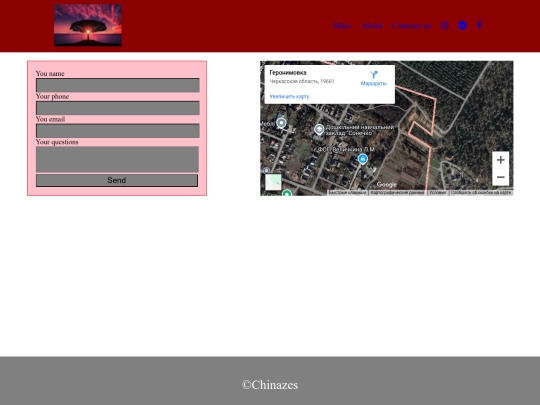Viewport: 540px width, 405px height.
Task: Click the Геронимовка place title
Action: pos(288,73)
